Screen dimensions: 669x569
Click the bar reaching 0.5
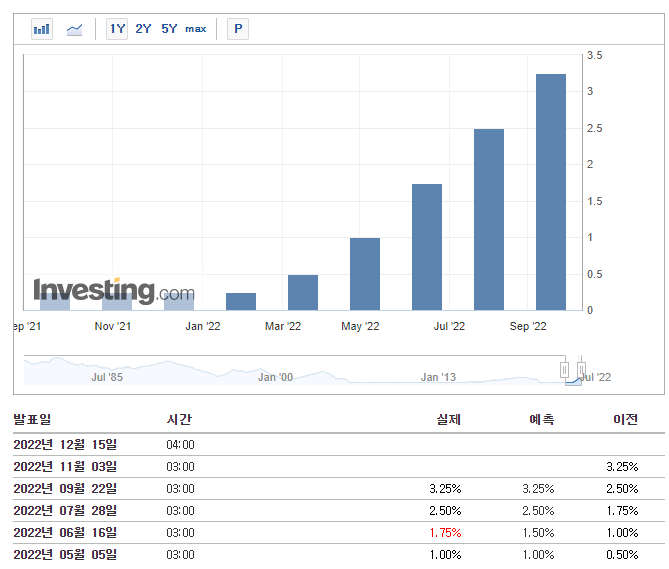303,292
